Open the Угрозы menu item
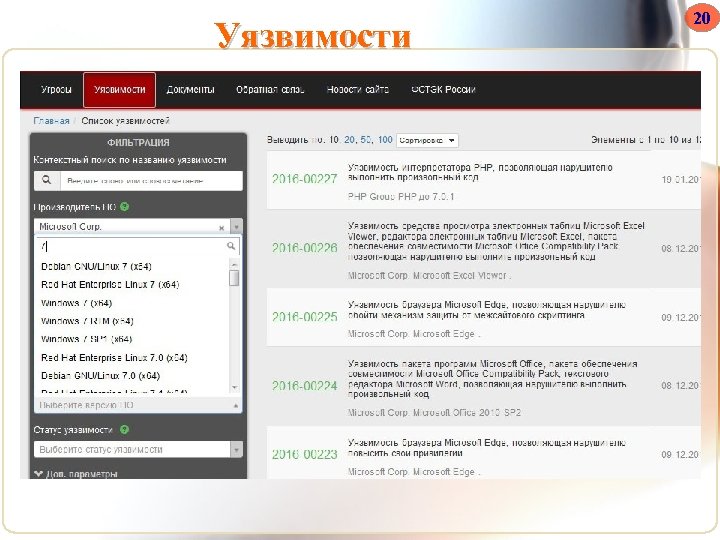The image size is (720, 540). click(56, 90)
